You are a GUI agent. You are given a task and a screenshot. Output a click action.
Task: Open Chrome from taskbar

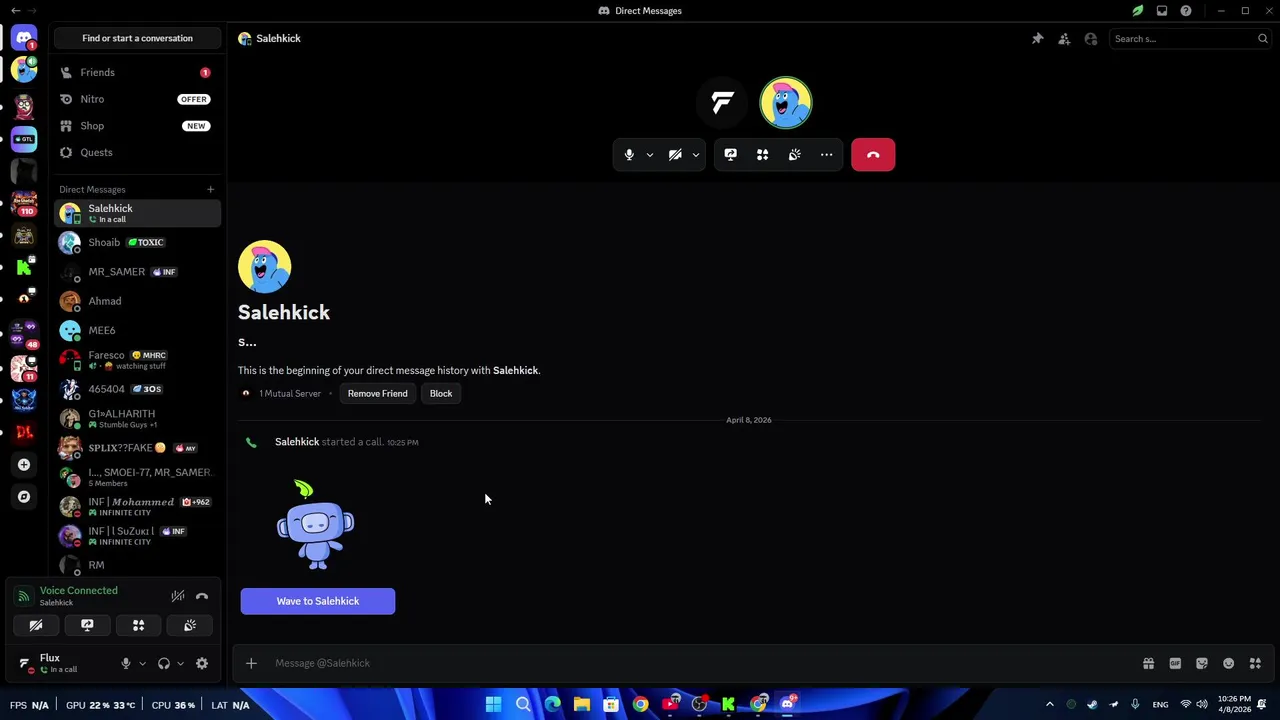640,705
